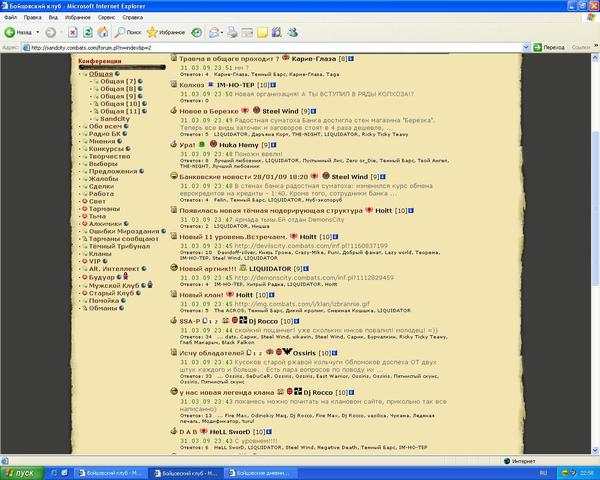
Task: Select Общая [7] subforum
Action: [x=118, y=81]
